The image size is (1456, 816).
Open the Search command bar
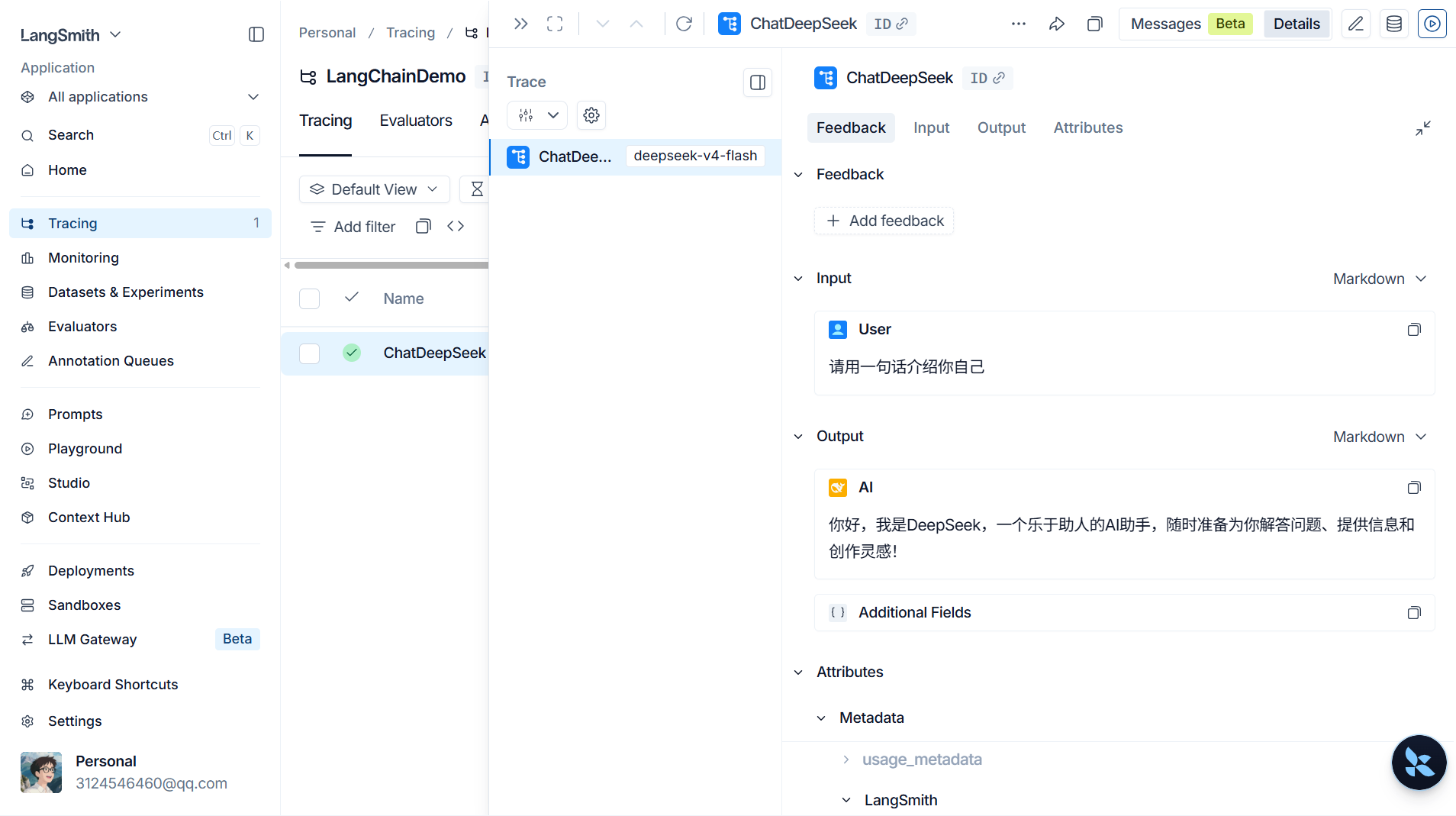tap(140, 135)
